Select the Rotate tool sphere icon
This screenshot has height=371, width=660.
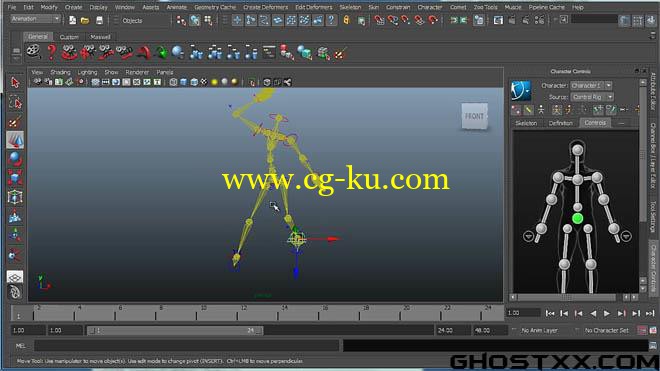(x=15, y=159)
